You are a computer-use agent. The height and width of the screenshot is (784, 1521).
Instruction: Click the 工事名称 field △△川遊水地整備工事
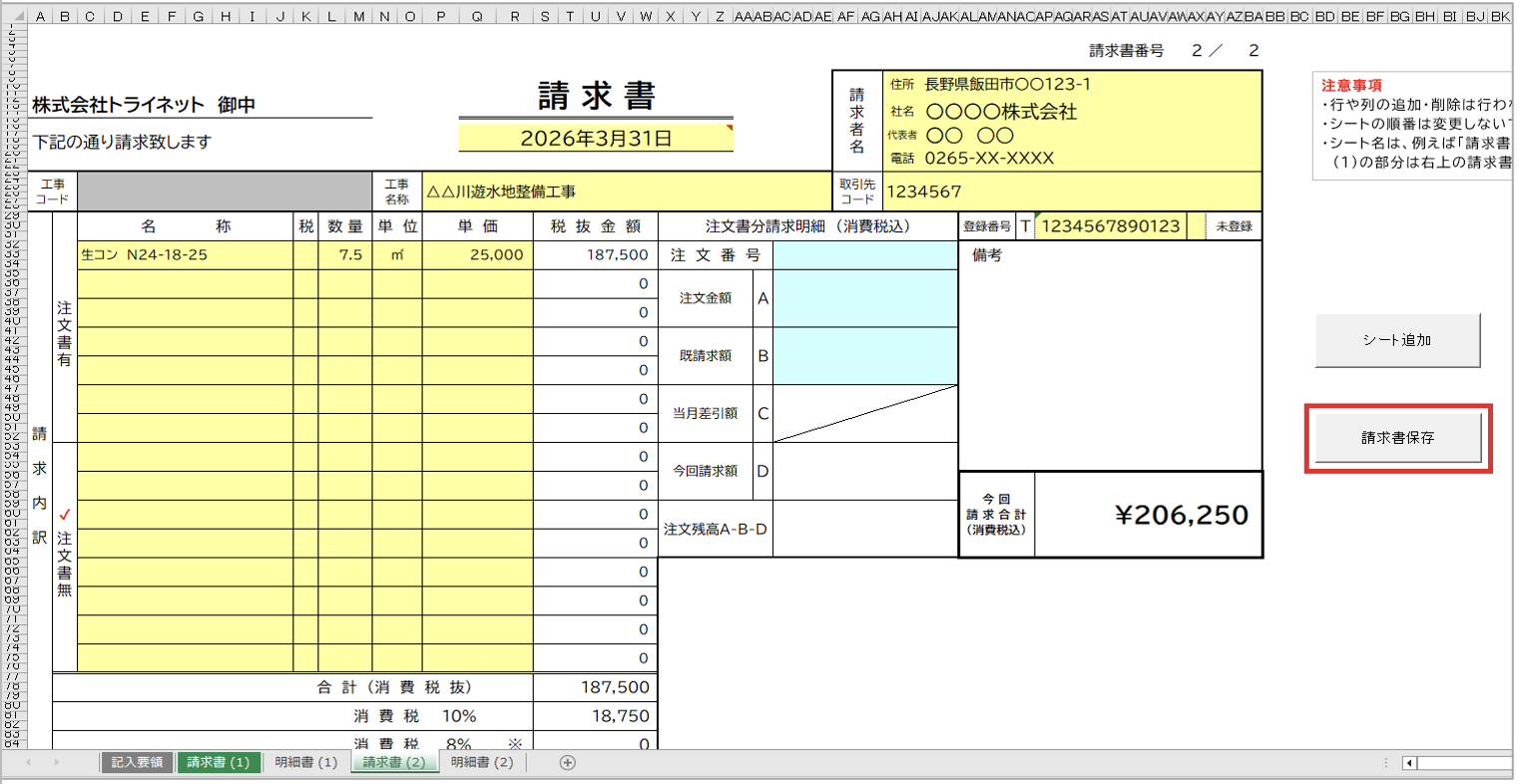[x=627, y=192]
